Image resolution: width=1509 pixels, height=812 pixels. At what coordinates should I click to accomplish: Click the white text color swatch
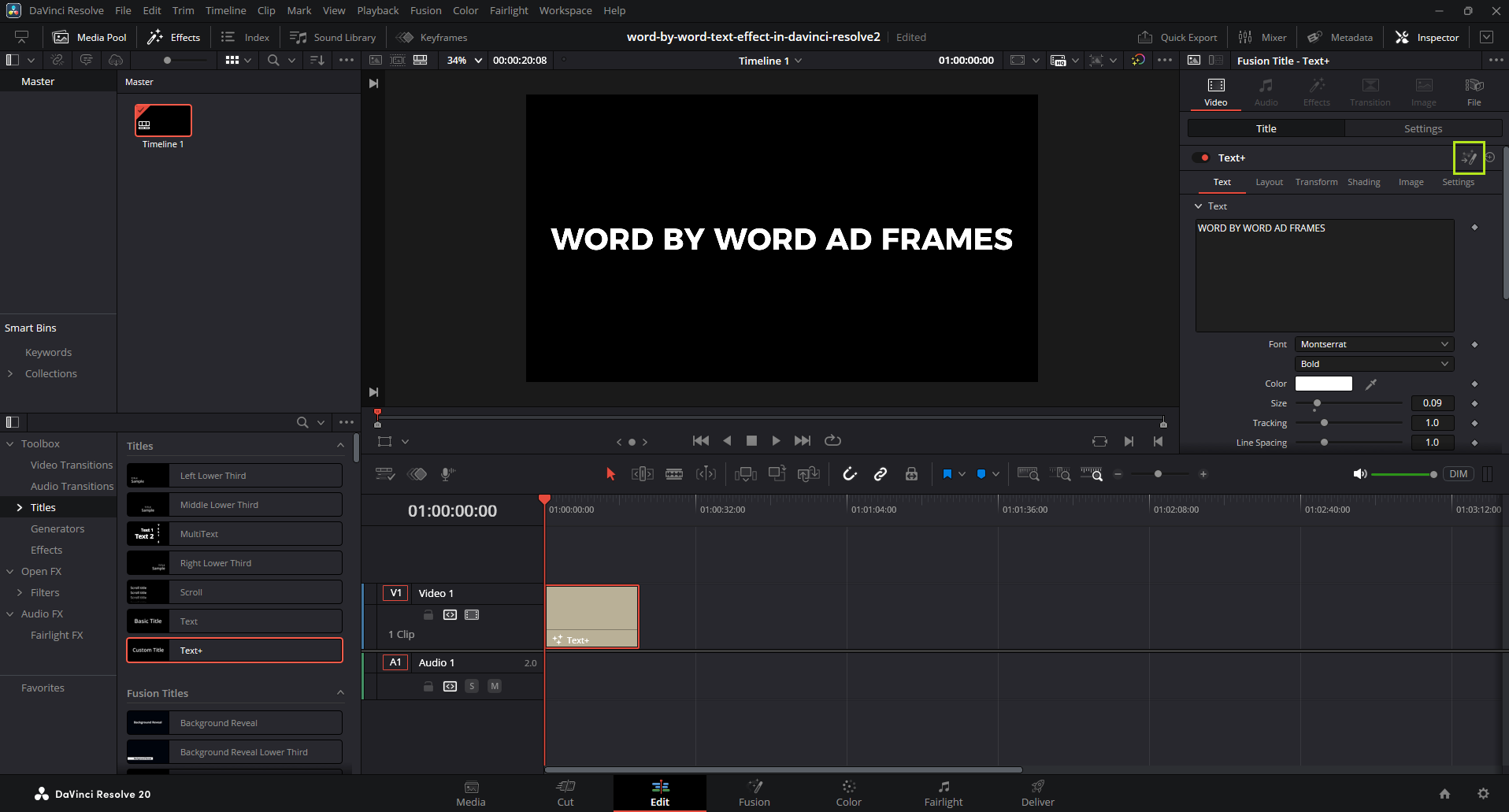coord(1323,384)
